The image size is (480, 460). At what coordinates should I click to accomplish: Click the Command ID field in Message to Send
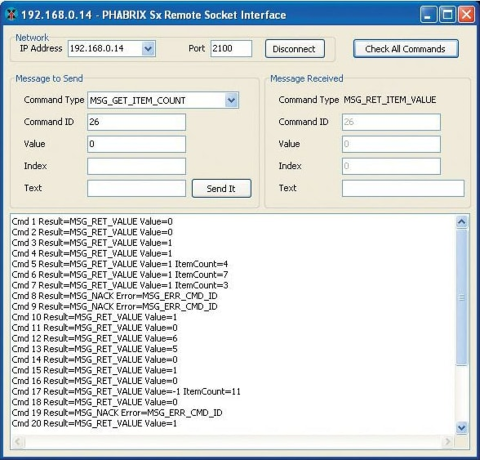[x=136, y=122]
